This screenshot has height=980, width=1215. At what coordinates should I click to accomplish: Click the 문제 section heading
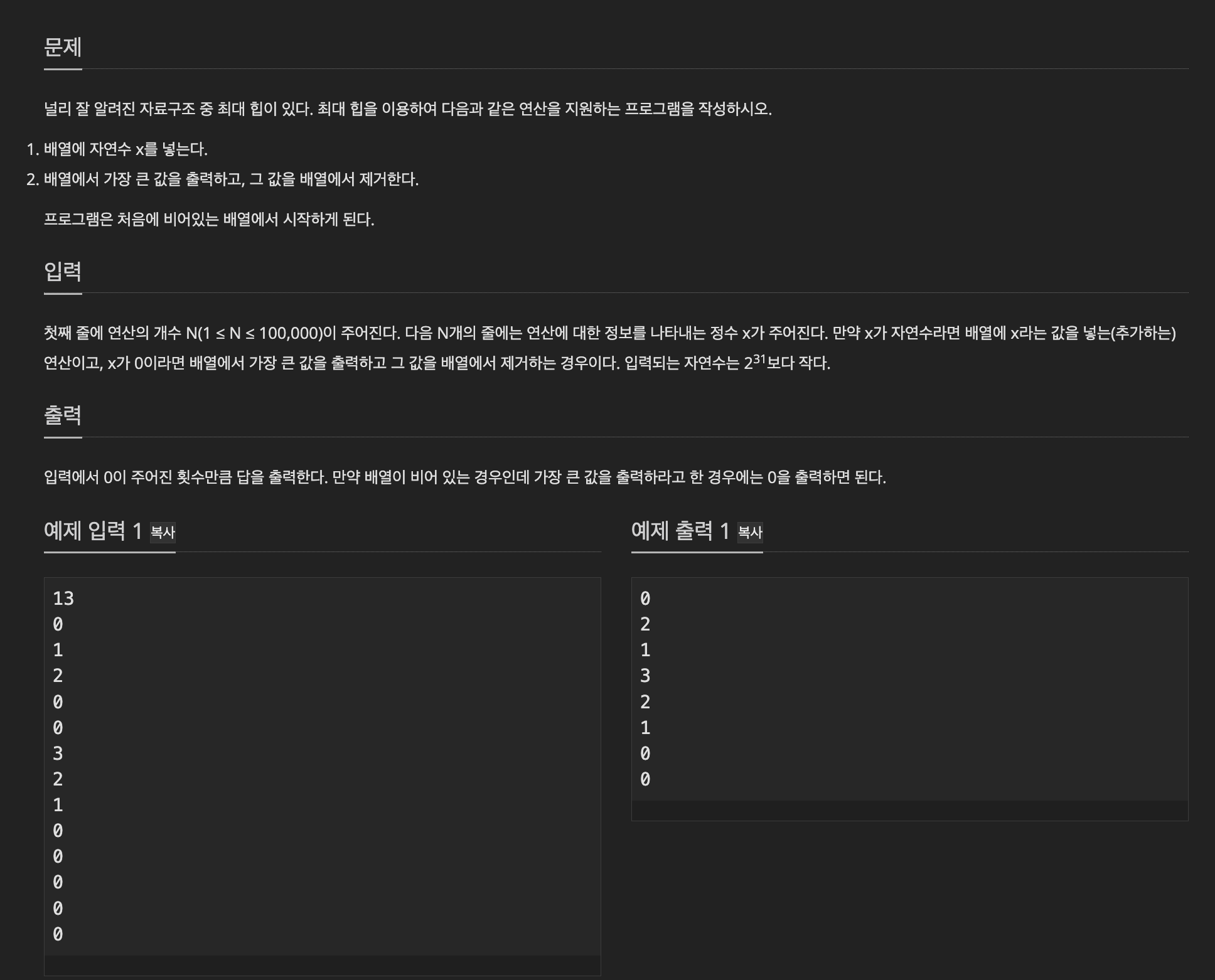(63, 47)
